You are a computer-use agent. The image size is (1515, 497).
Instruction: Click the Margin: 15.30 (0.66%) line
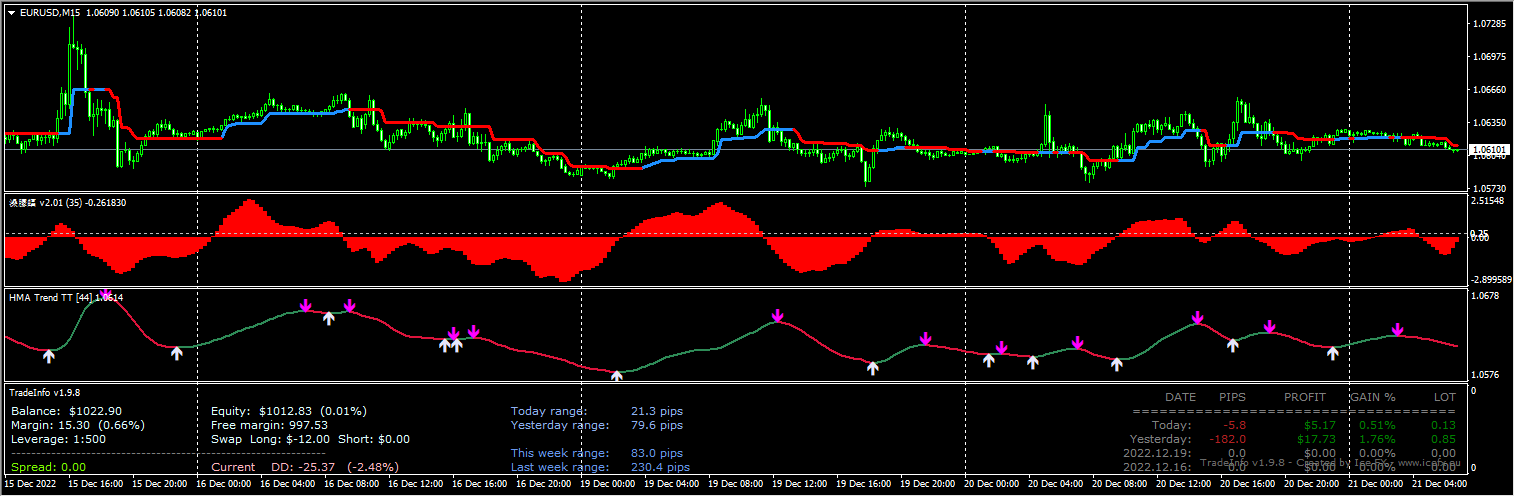[x=78, y=425]
